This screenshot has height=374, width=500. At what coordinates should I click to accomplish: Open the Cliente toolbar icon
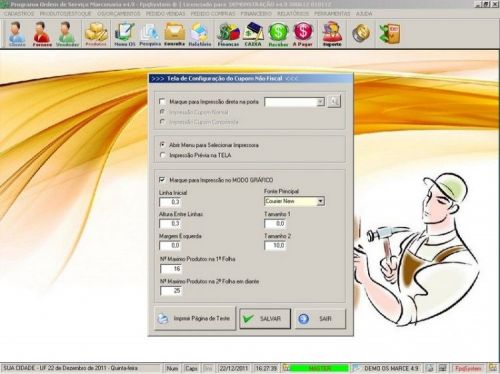tap(17, 34)
